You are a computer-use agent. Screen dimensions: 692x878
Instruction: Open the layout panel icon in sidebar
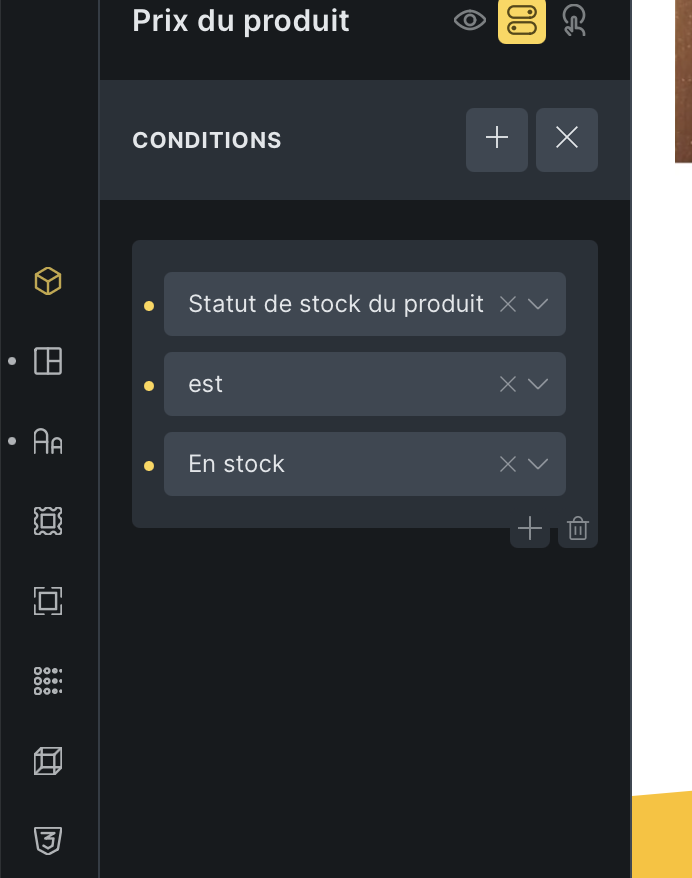48,361
